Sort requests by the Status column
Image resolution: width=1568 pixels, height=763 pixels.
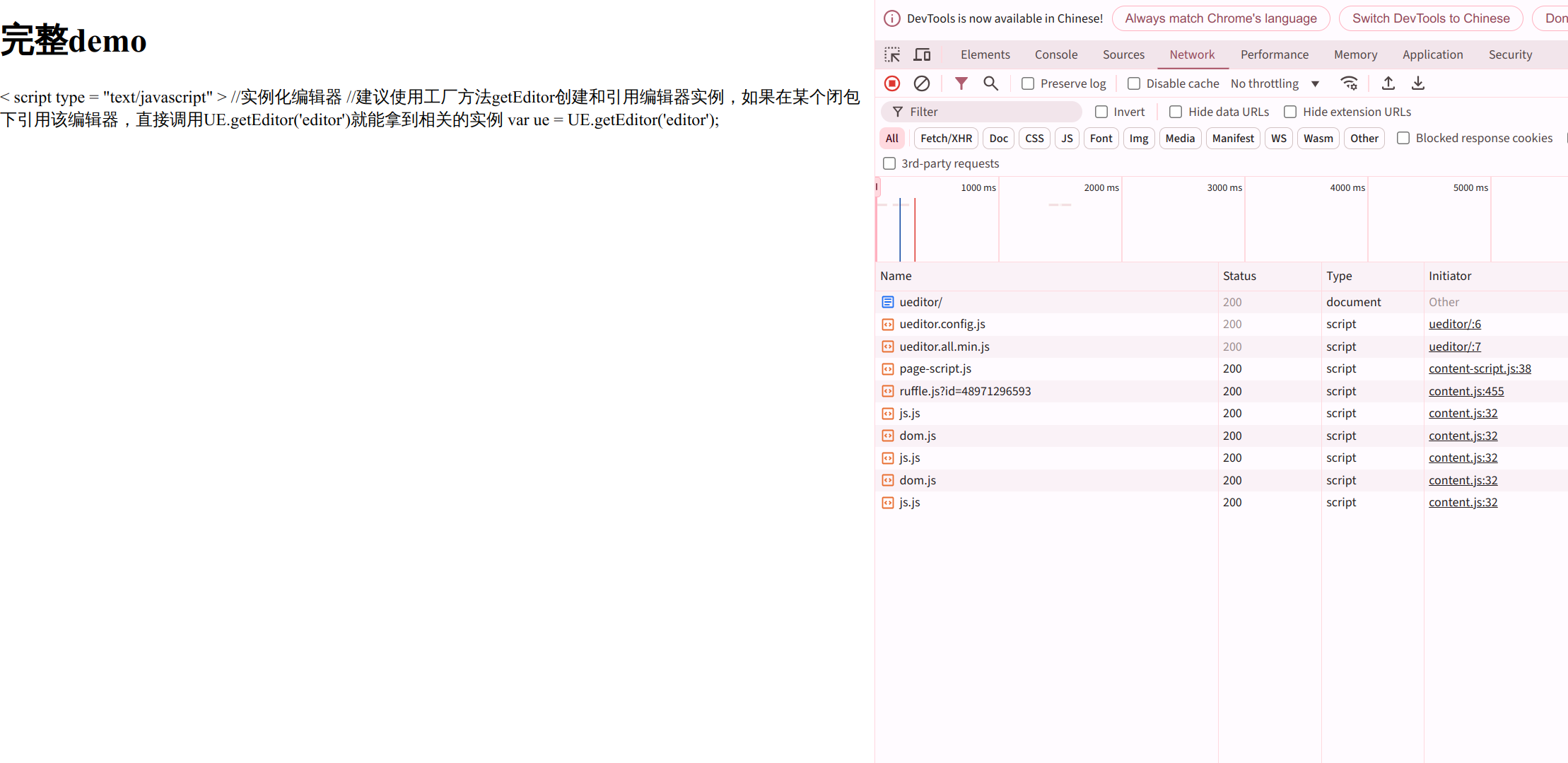click(x=1270, y=276)
